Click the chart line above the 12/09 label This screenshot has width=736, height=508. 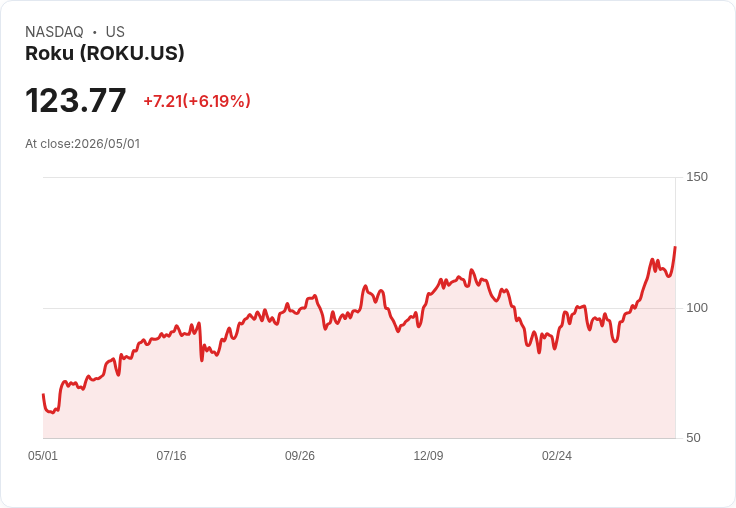428,294
